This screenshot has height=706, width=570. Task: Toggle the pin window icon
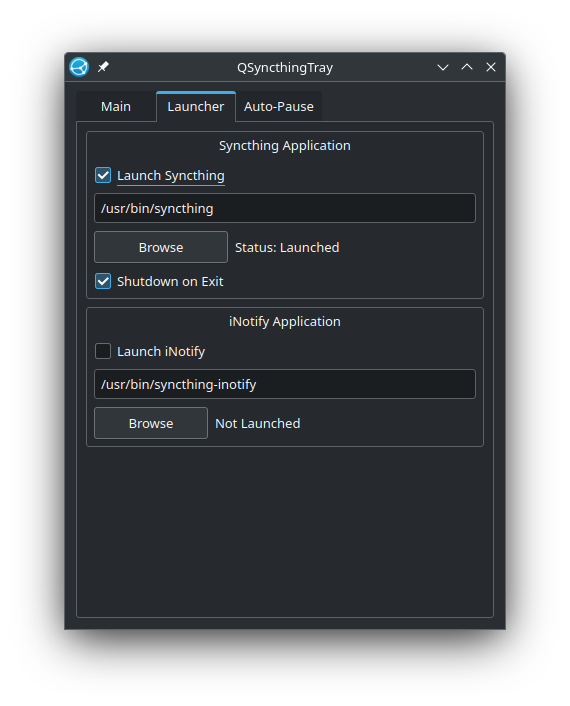point(103,67)
